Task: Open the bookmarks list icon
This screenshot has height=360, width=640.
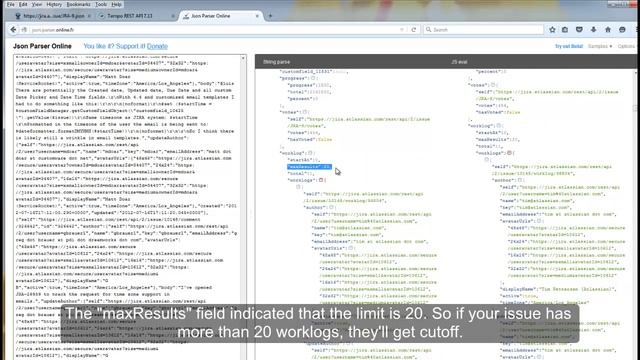Action: coord(565,30)
